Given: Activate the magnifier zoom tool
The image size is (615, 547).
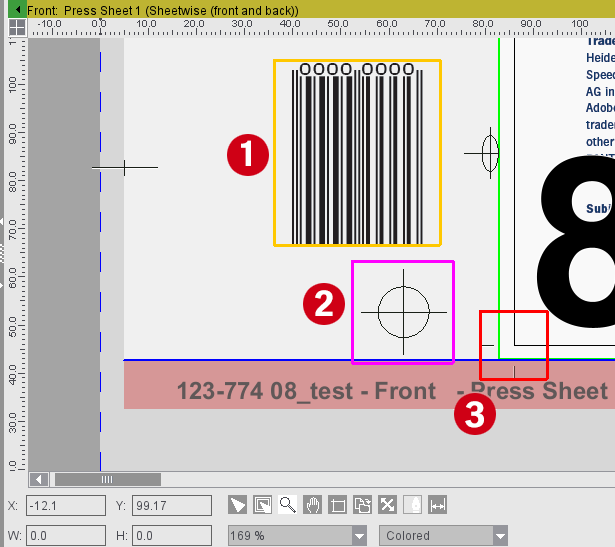Looking at the screenshot, I should click(x=287, y=506).
